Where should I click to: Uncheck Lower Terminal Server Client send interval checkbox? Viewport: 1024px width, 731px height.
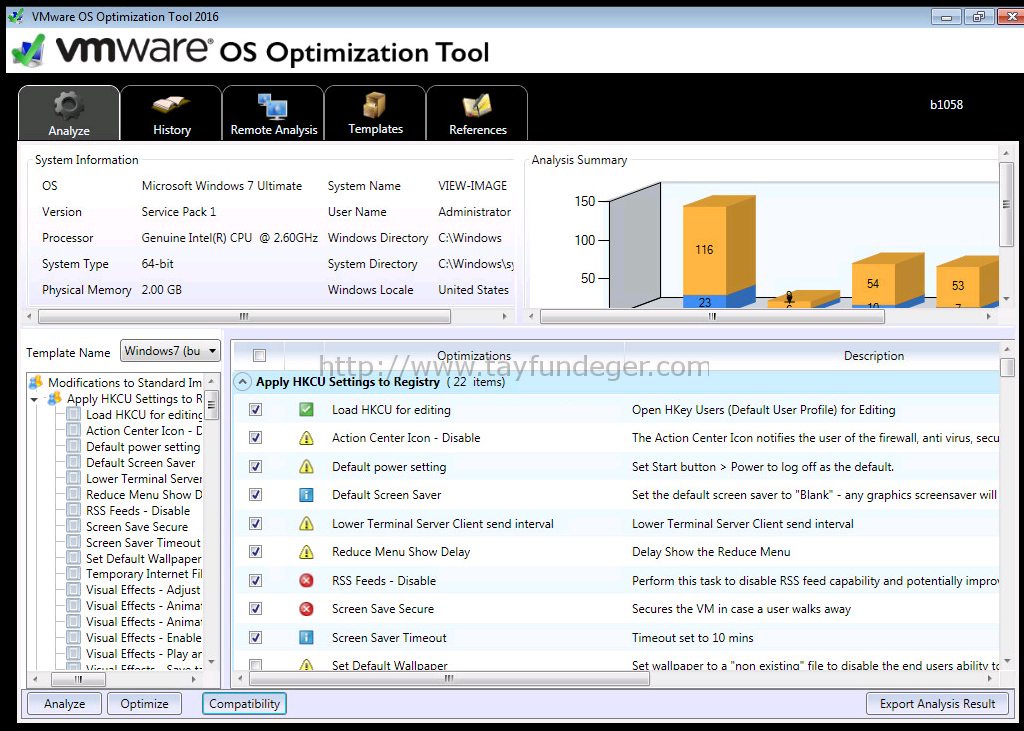(x=255, y=523)
